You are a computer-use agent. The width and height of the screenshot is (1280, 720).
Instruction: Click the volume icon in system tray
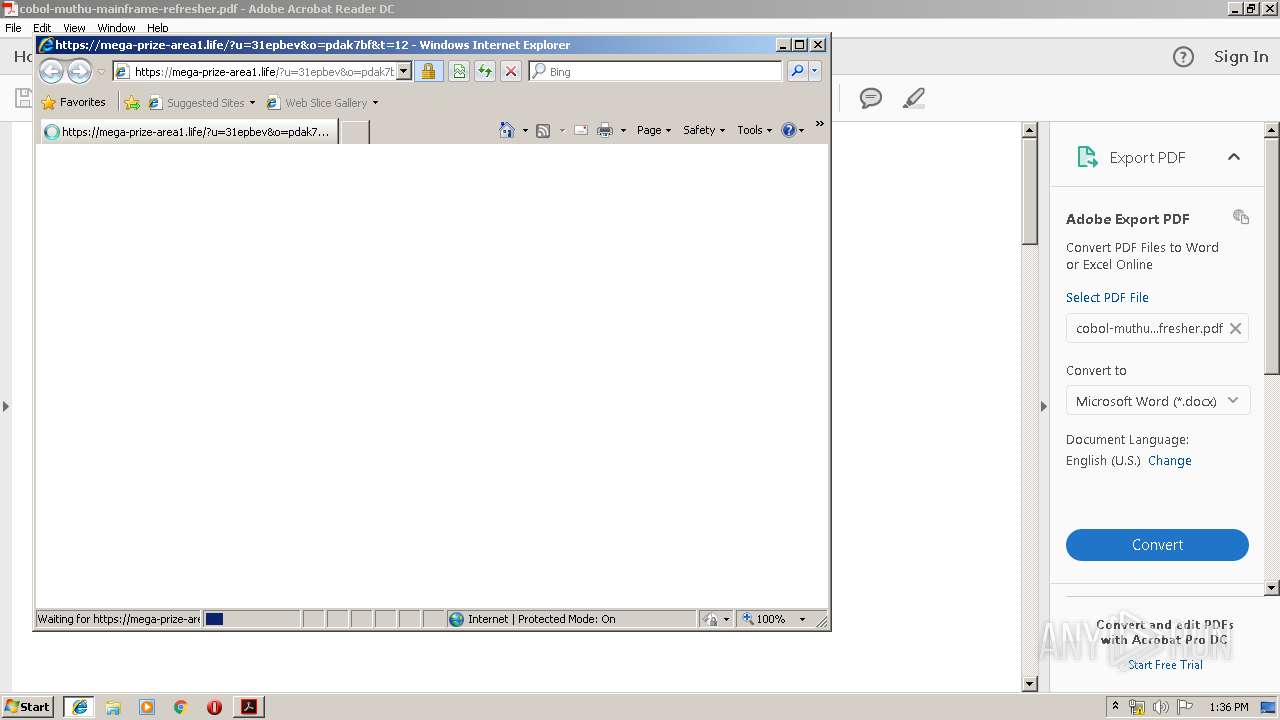pos(1160,707)
